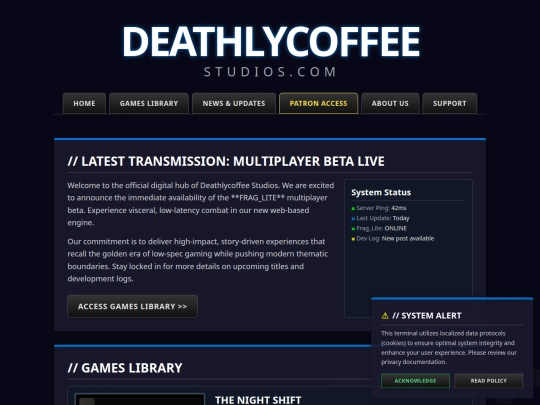Open the About Us tab
540x405 pixels.
point(390,103)
